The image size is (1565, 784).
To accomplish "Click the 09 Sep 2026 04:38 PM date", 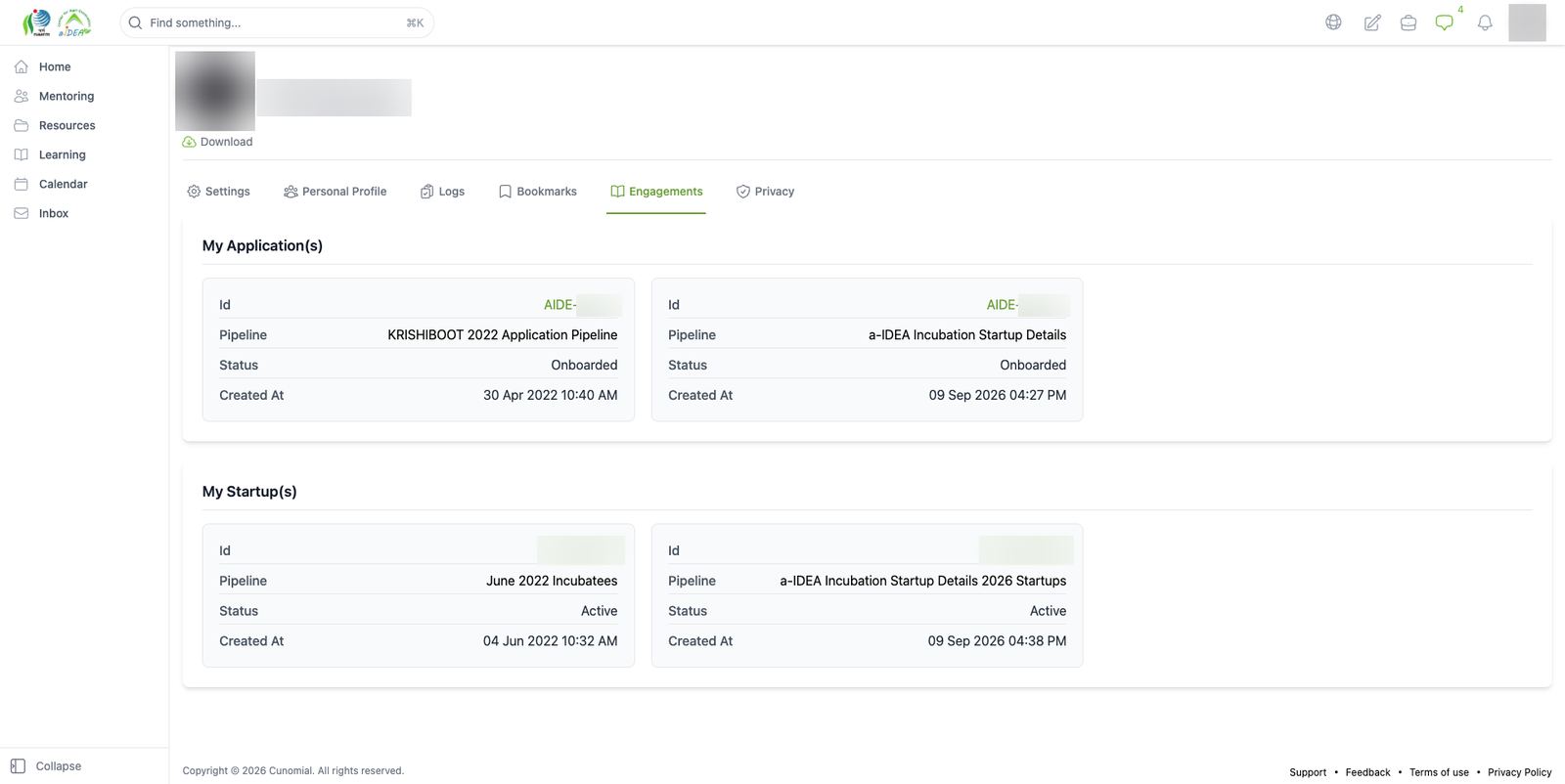I will 998,641.
